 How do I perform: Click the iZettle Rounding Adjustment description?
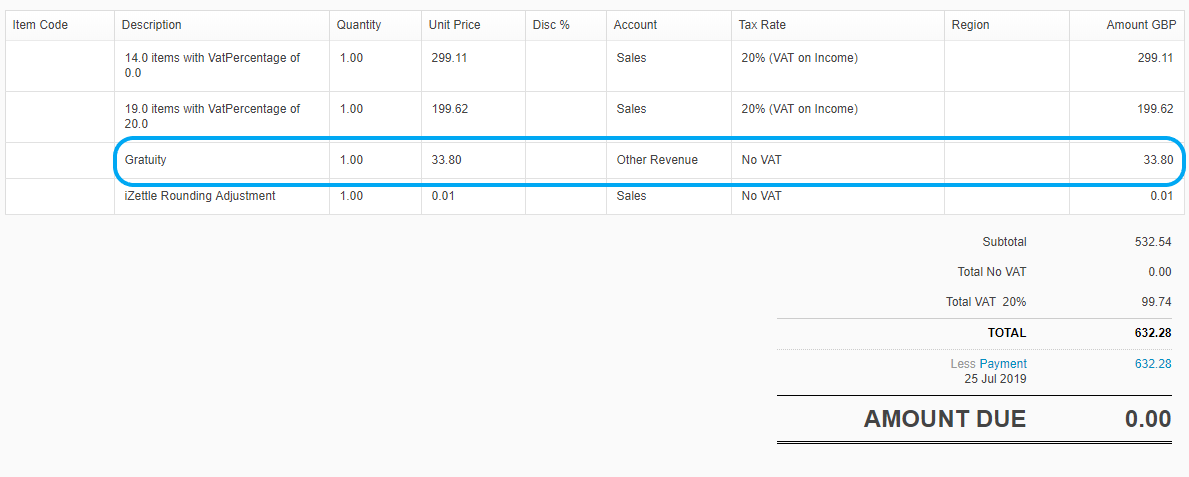[x=199, y=196]
